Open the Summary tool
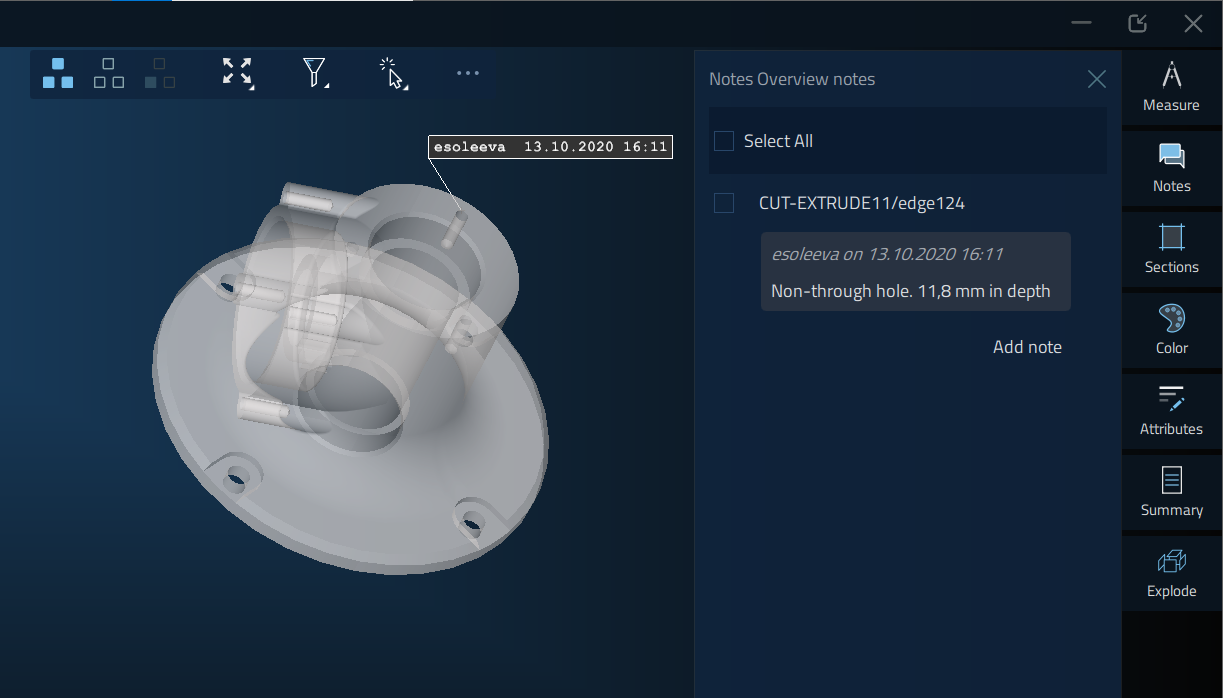The height and width of the screenshot is (698, 1223). 1171,492
